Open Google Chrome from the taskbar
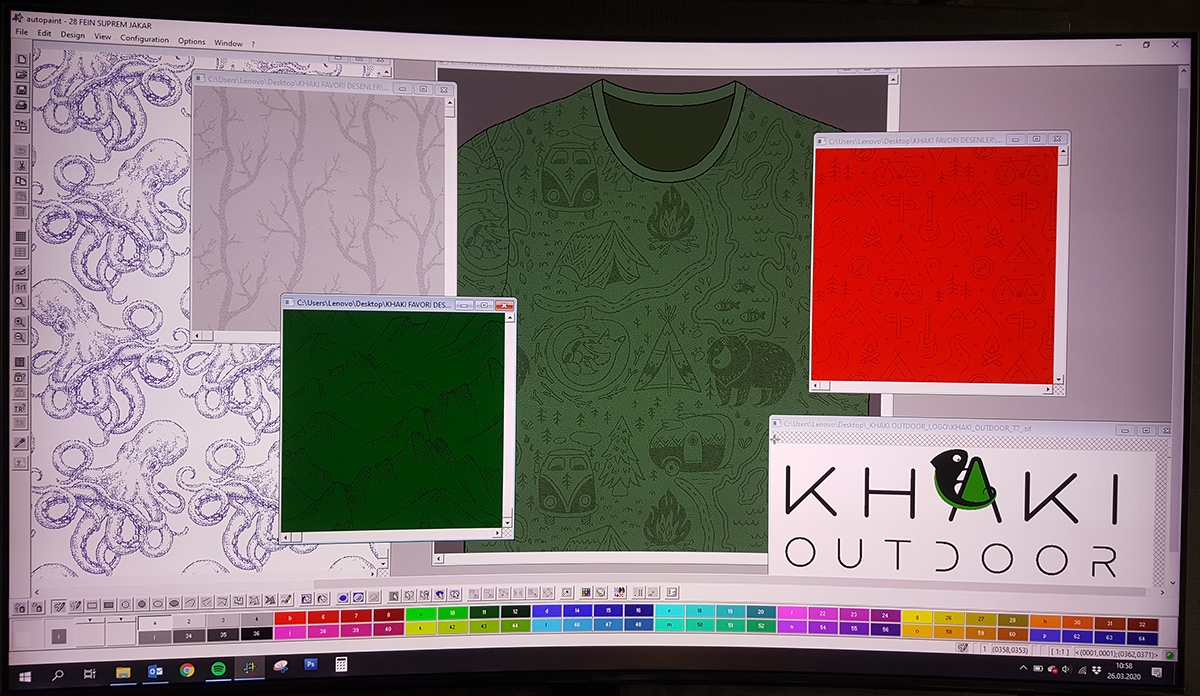This screenshot has height=696, width=1200. click(187, 670)
